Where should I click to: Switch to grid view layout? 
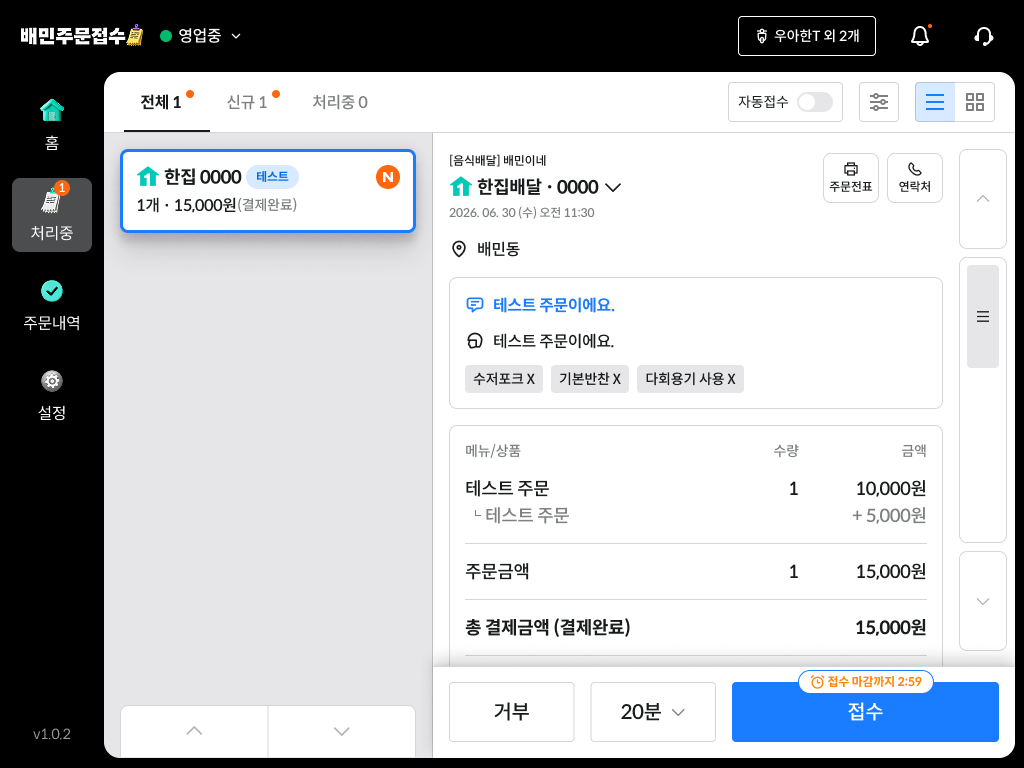click(974, 102)
